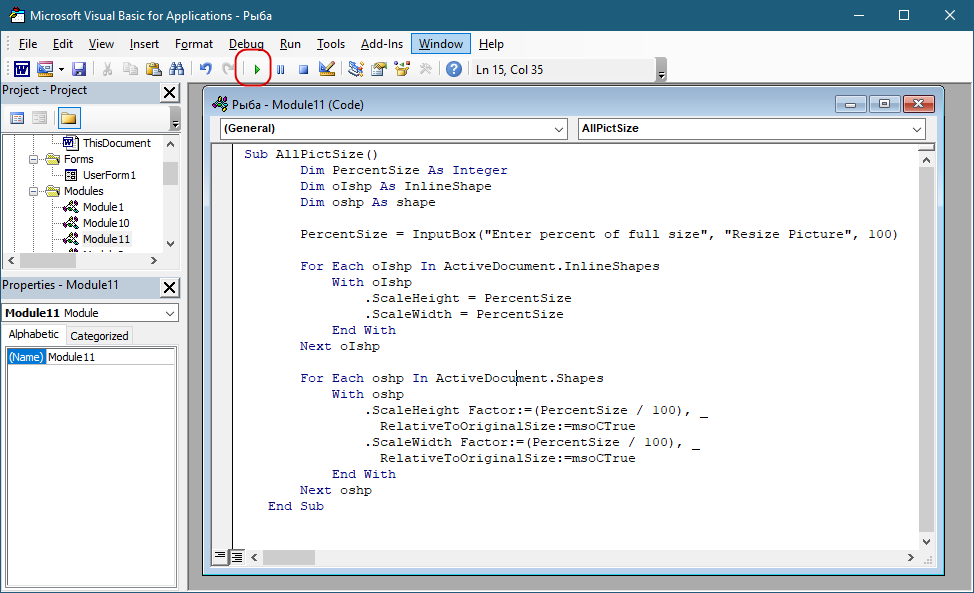Image resolution: width=974 pixels, height=593 pixels.
Task: Switch to the Categorized properties tab
Action: pyautogui.click(x=99, y=336)
